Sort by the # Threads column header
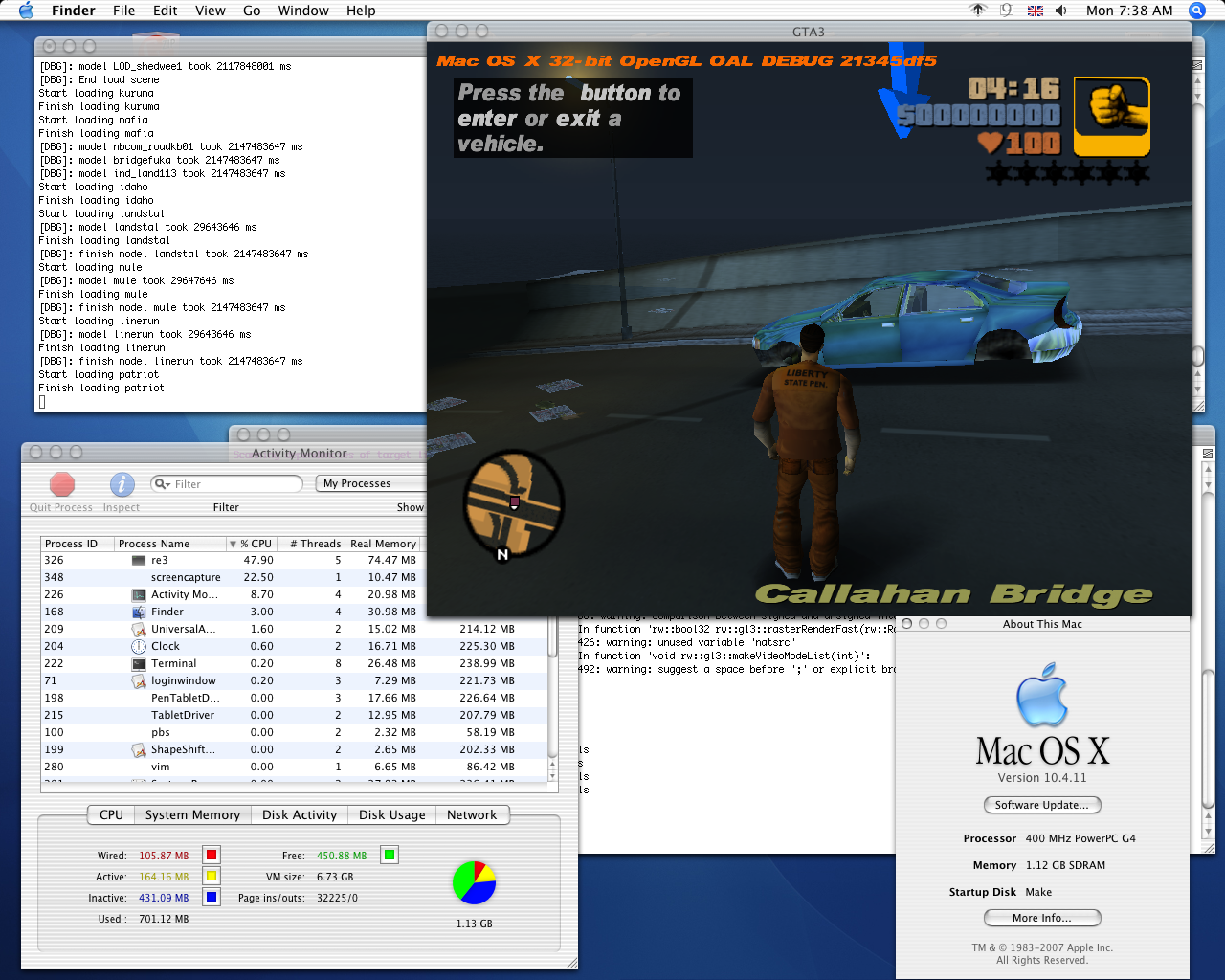Screen dimensions: 1225x980 click(313, 544)
